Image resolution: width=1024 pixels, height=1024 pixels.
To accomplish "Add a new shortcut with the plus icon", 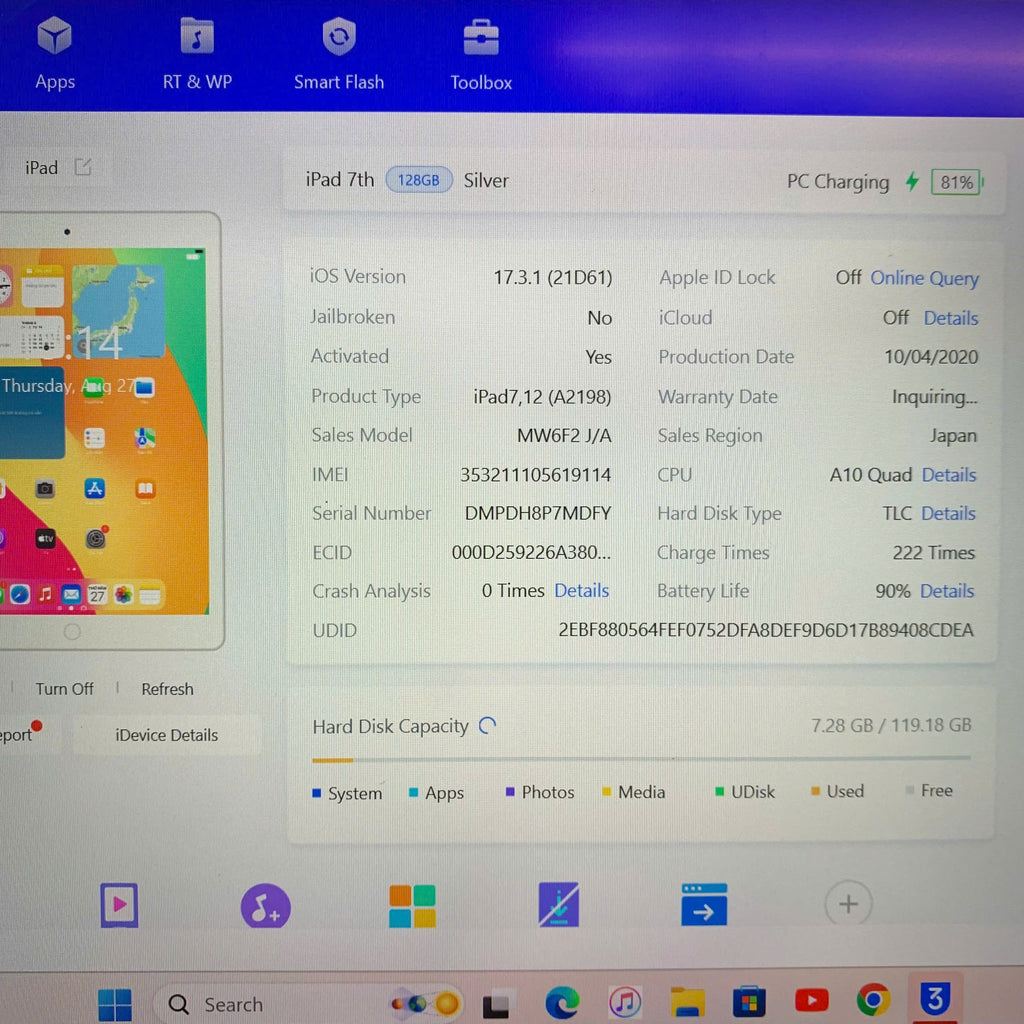I will [848, 904].
